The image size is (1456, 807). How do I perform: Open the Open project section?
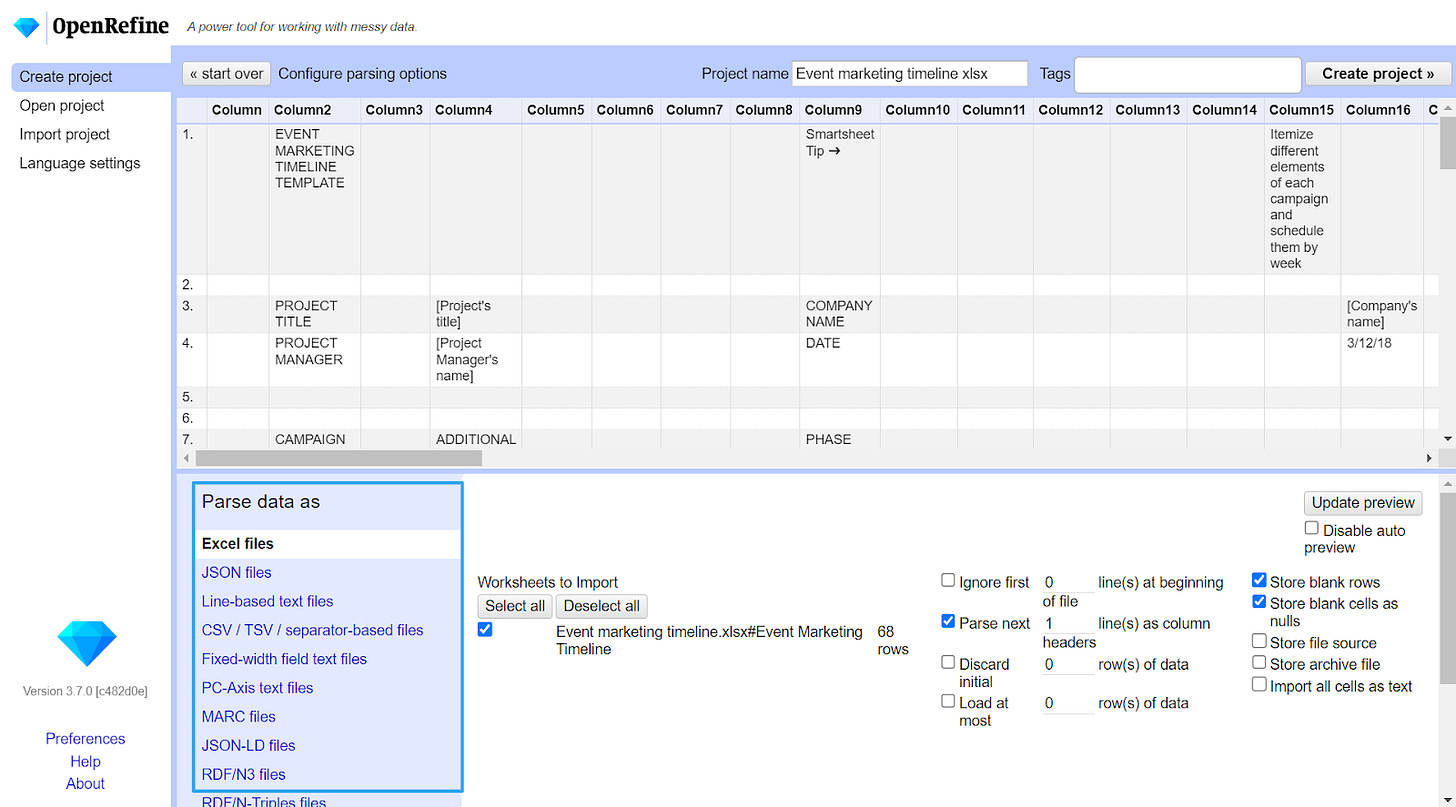pyautogui.click(x=62, y=105)
